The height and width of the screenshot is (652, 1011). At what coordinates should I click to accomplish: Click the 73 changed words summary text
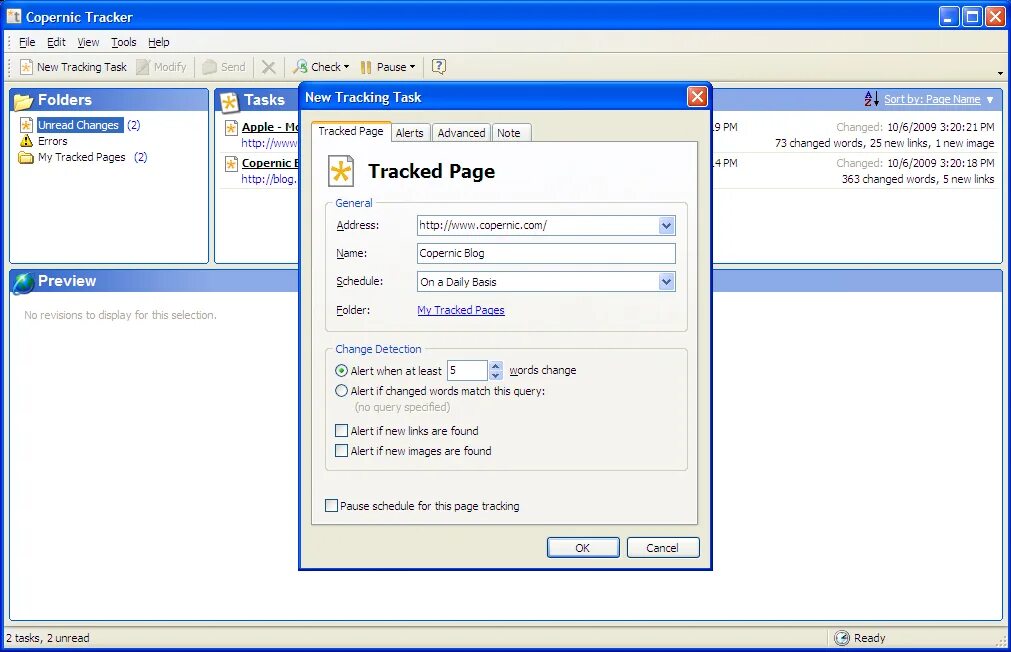pyautogui.click(x=884, y=143)
